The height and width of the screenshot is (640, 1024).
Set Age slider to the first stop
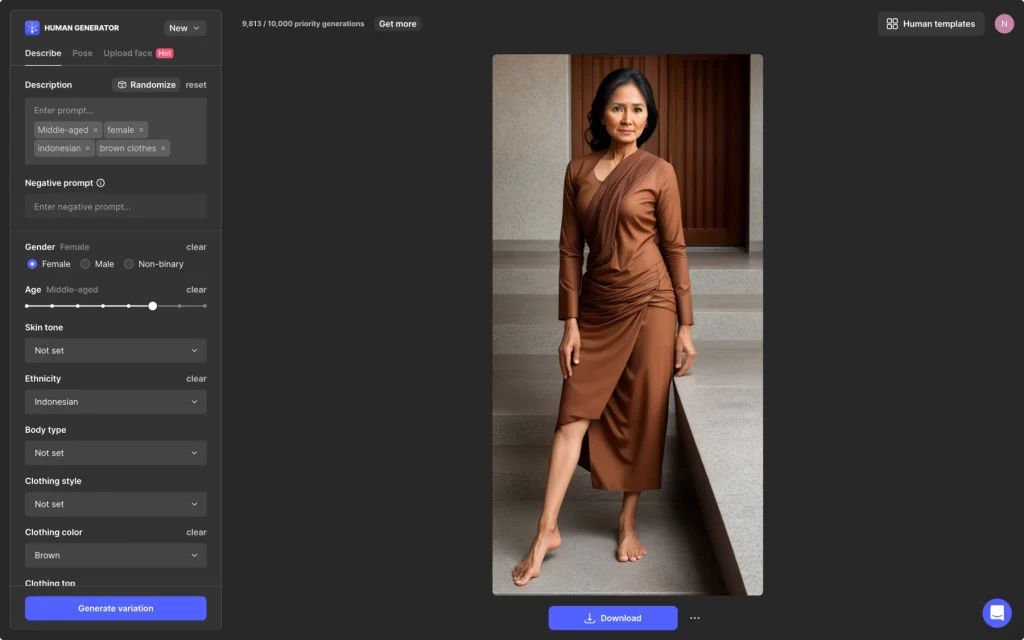pos(27,306)
